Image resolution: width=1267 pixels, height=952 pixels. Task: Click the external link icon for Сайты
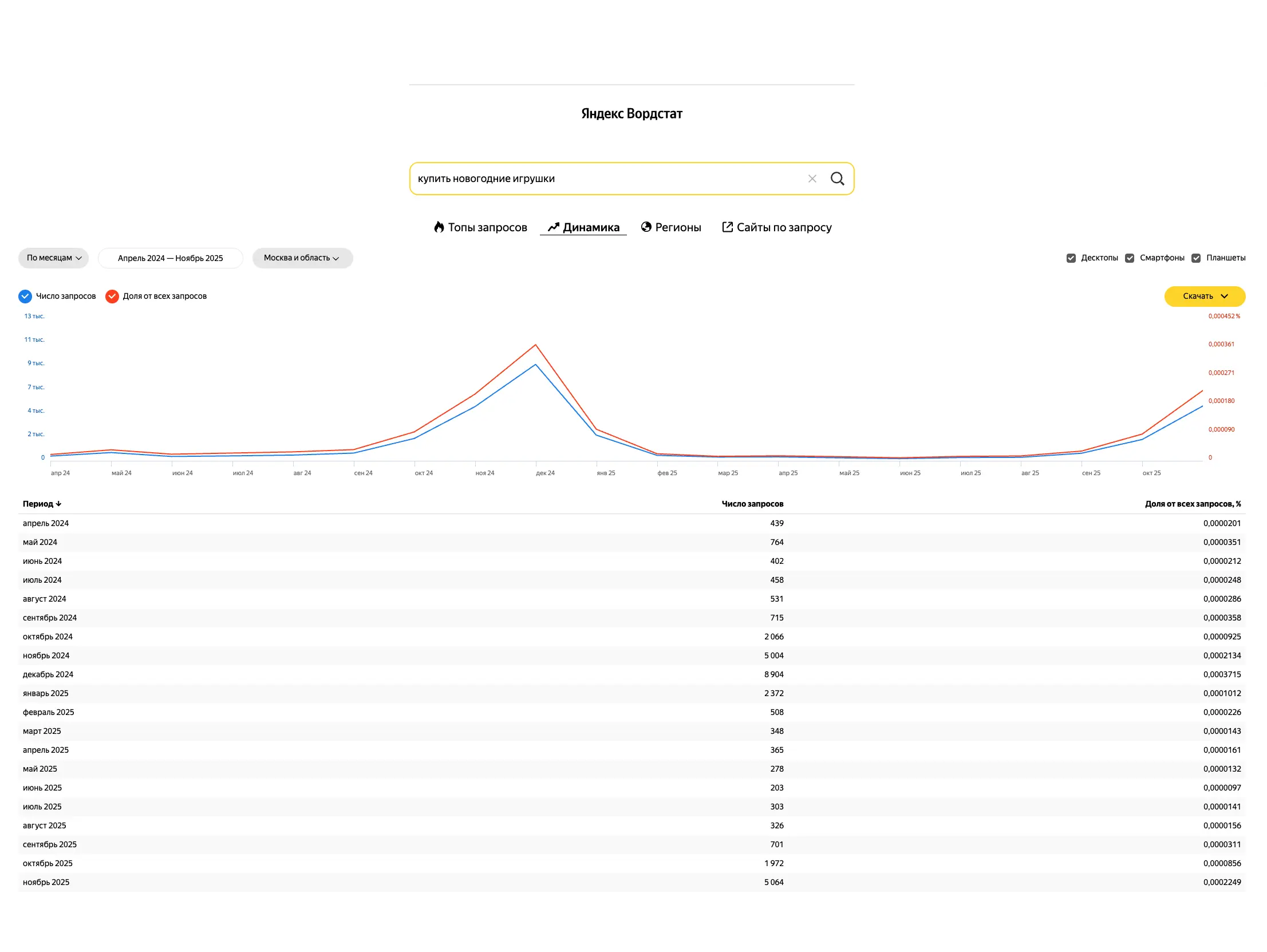point(727,227)
